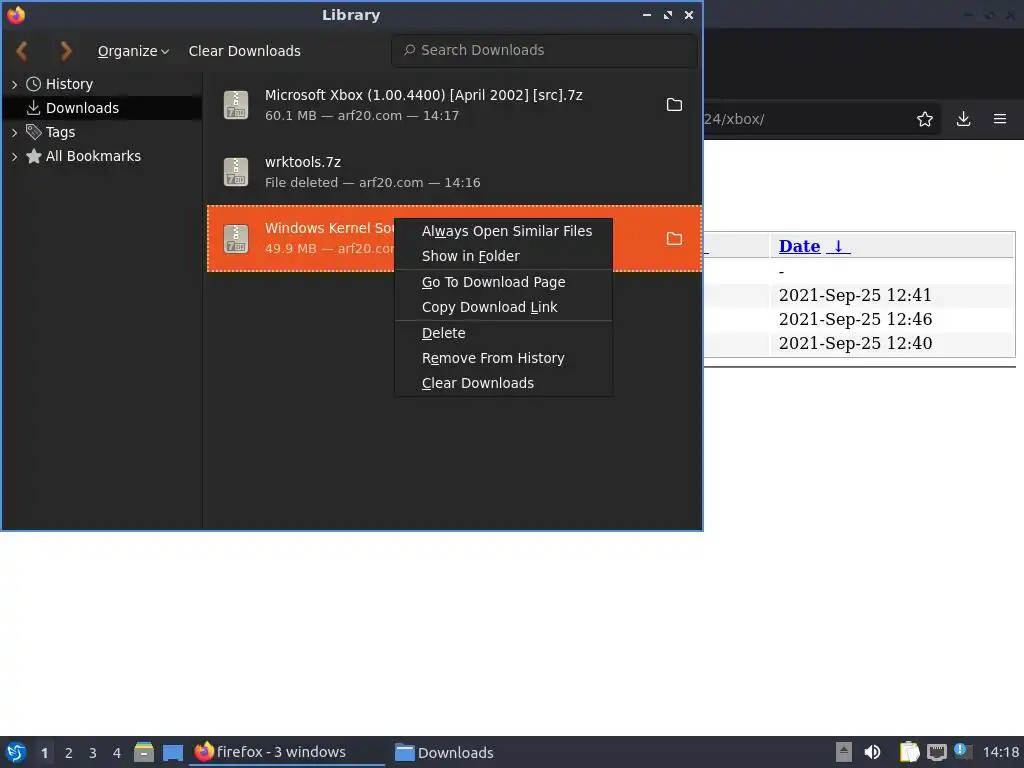
Task: Bookmark the page with the star icon
Action: point(924,119)
